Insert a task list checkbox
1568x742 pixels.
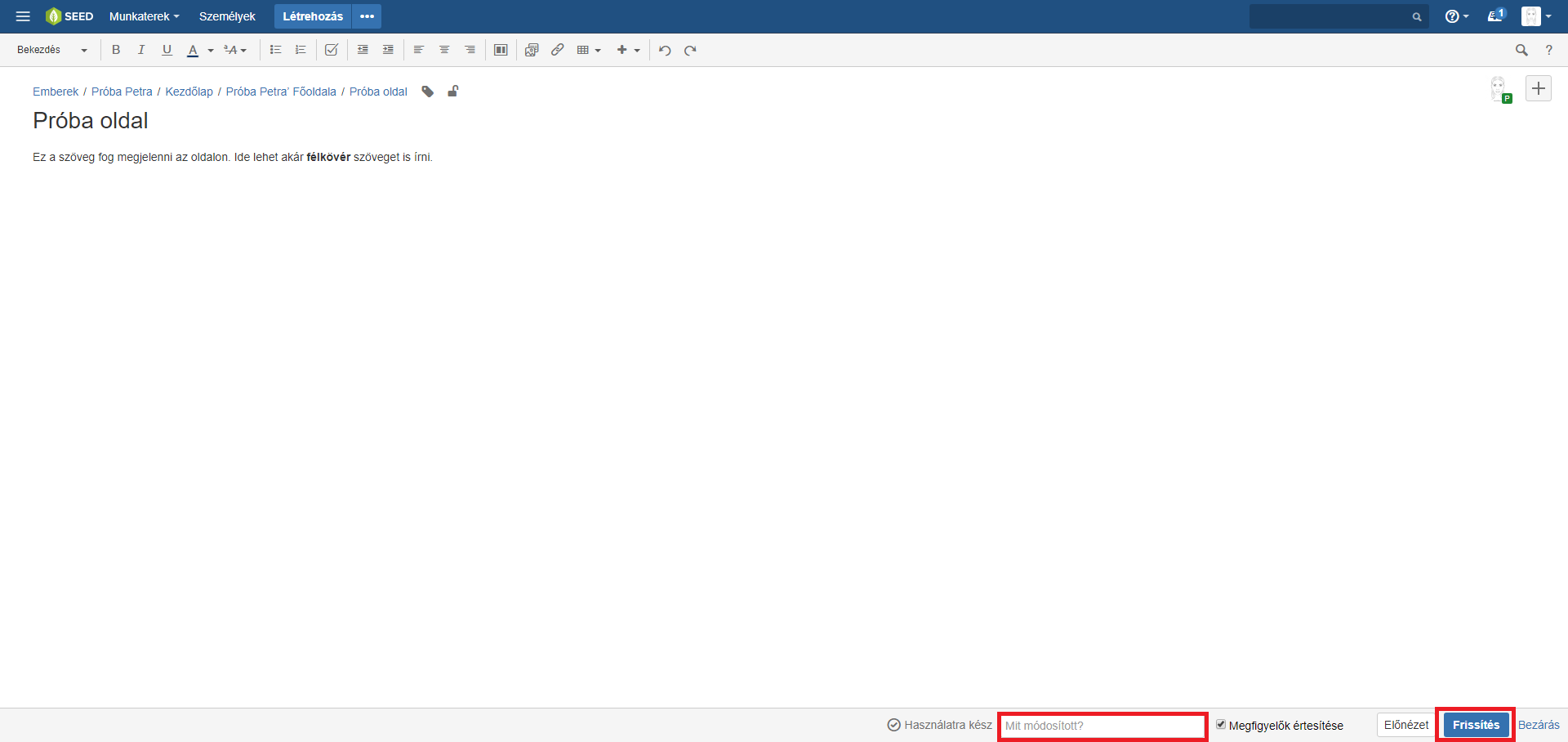coord(331,50)
